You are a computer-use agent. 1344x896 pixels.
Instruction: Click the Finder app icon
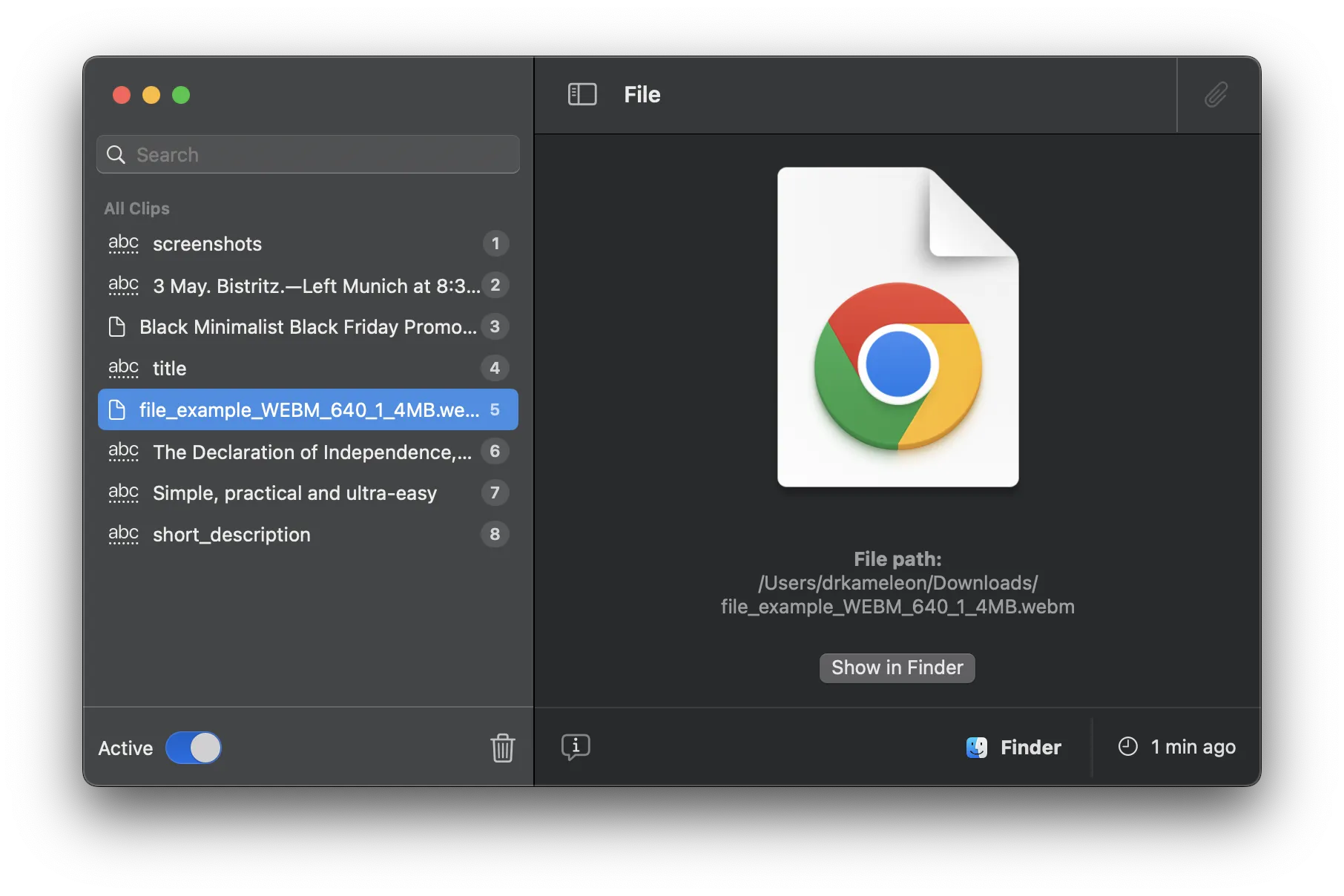pyautogui.click(x=976, y=747)
